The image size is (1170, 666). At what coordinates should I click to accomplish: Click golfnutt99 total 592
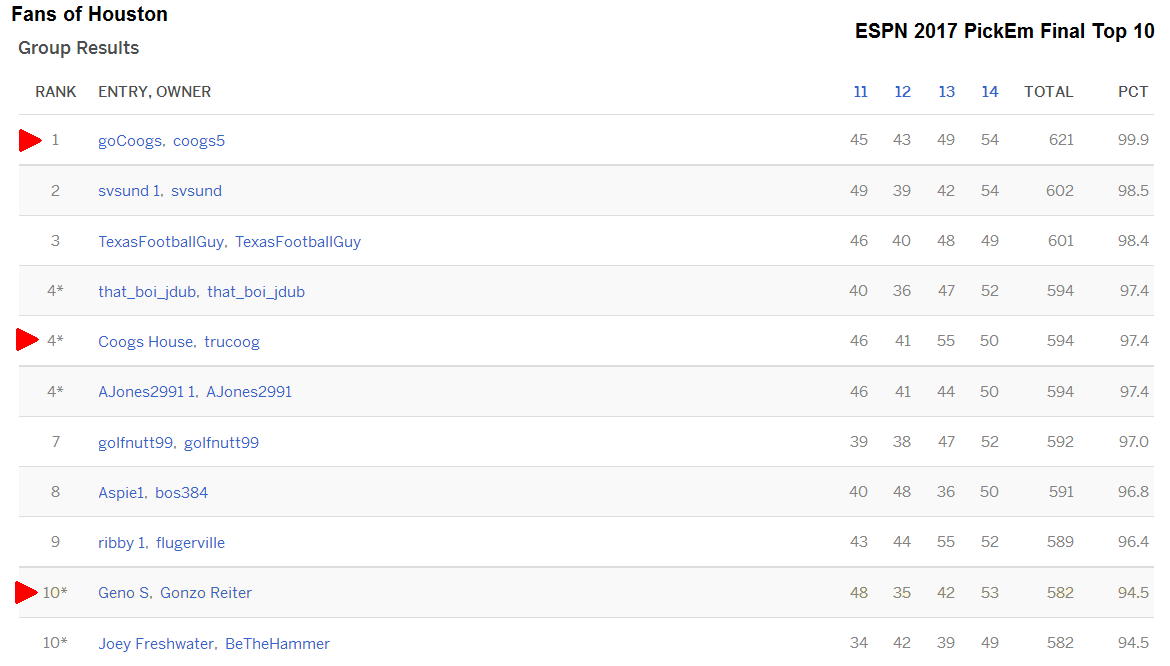coord(1060,442)
